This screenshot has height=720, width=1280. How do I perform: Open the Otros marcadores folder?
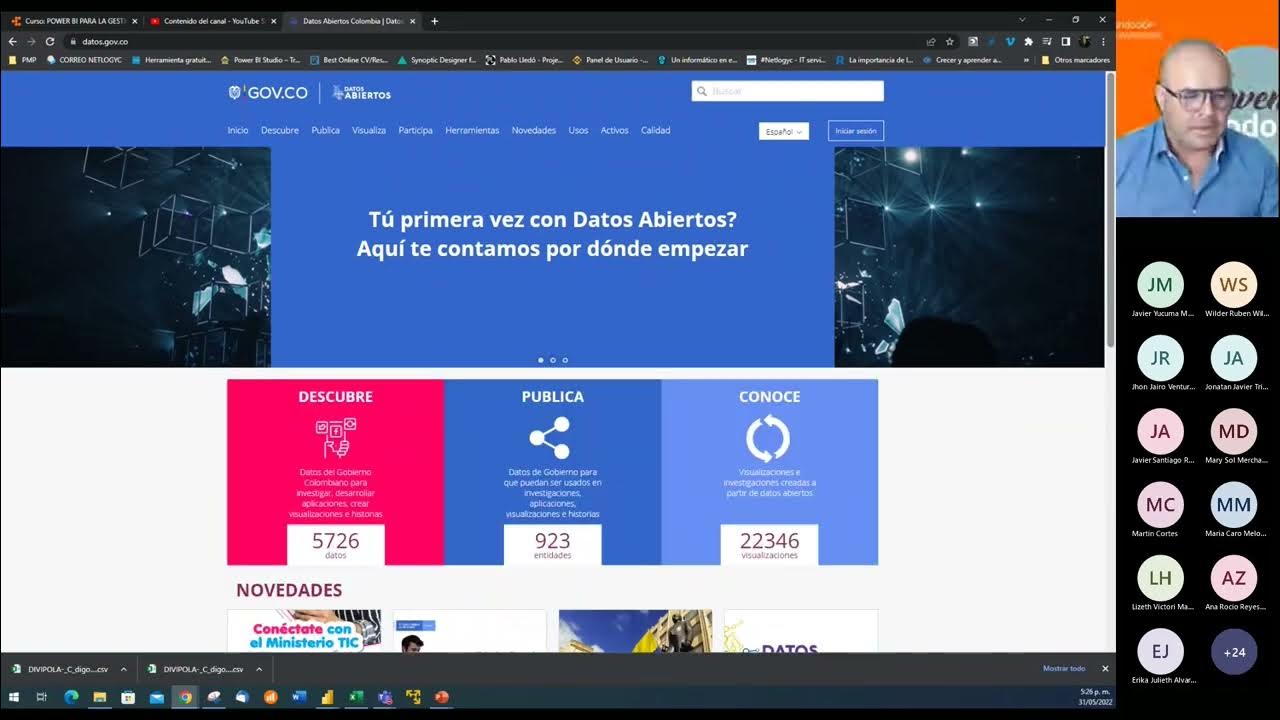click(x=1075, y=60)
